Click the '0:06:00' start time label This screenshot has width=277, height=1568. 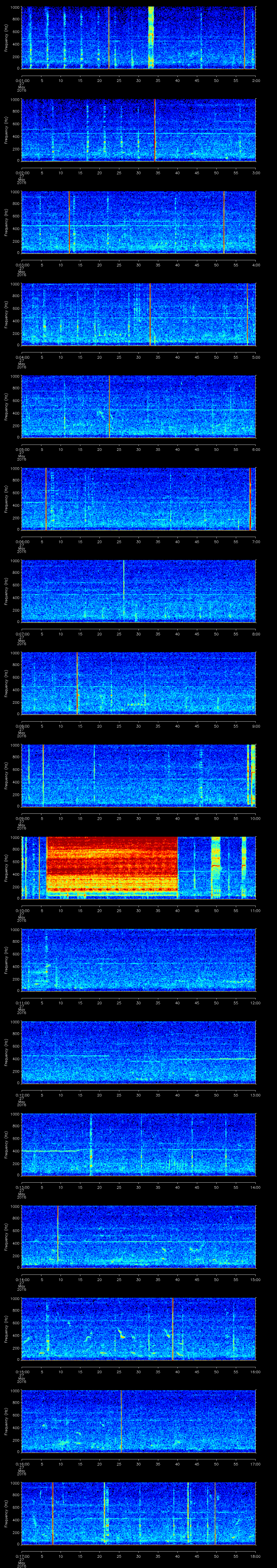tap(22, 542)
